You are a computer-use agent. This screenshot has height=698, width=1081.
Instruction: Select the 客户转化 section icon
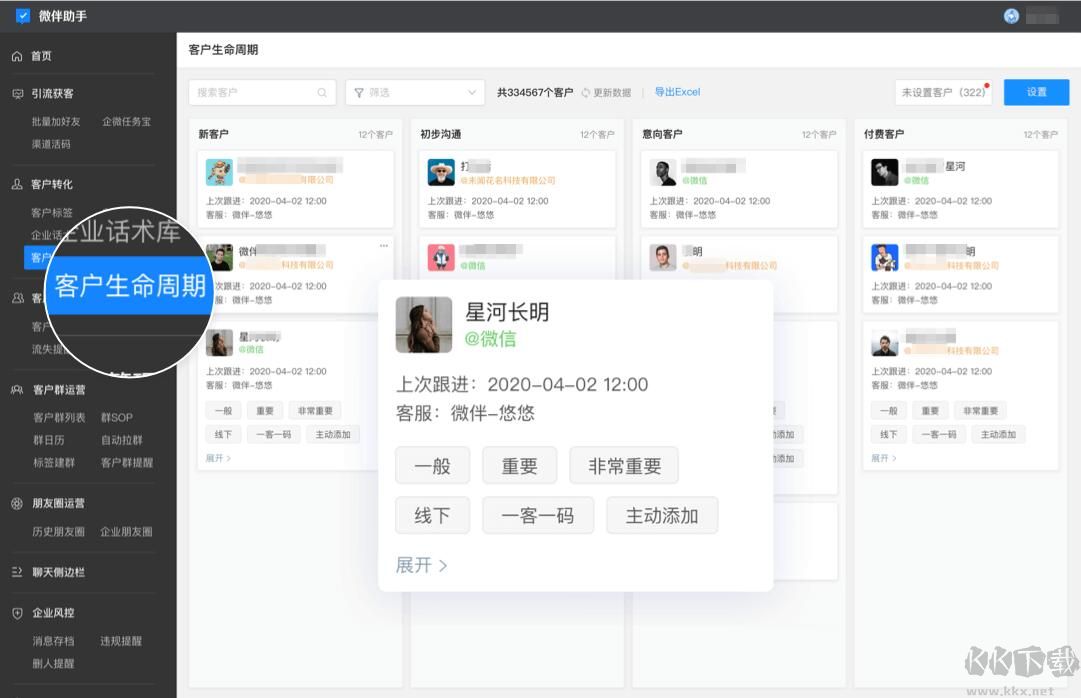[x=17, y=184]
